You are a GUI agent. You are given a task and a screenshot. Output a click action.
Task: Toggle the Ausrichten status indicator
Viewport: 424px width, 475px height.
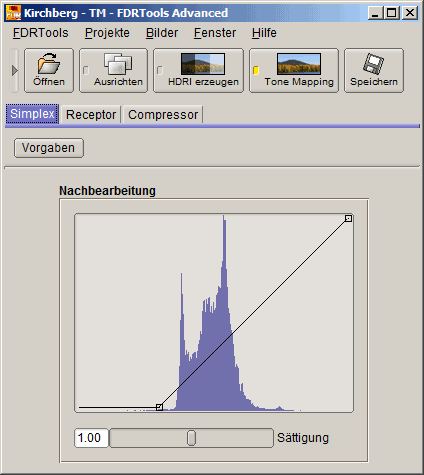click(86, 70)
